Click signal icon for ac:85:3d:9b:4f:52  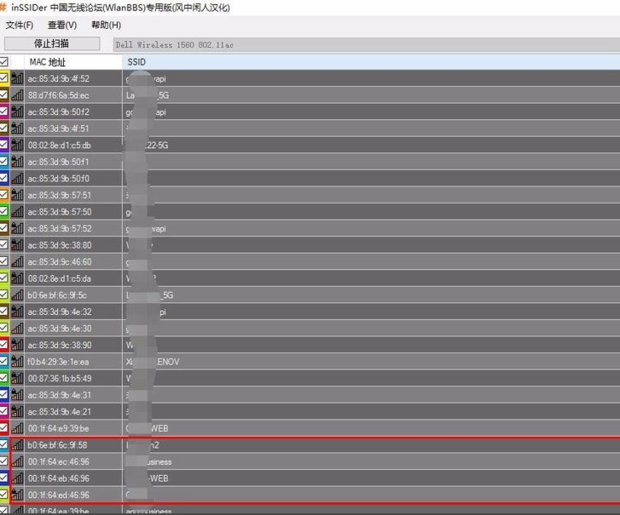17,78
